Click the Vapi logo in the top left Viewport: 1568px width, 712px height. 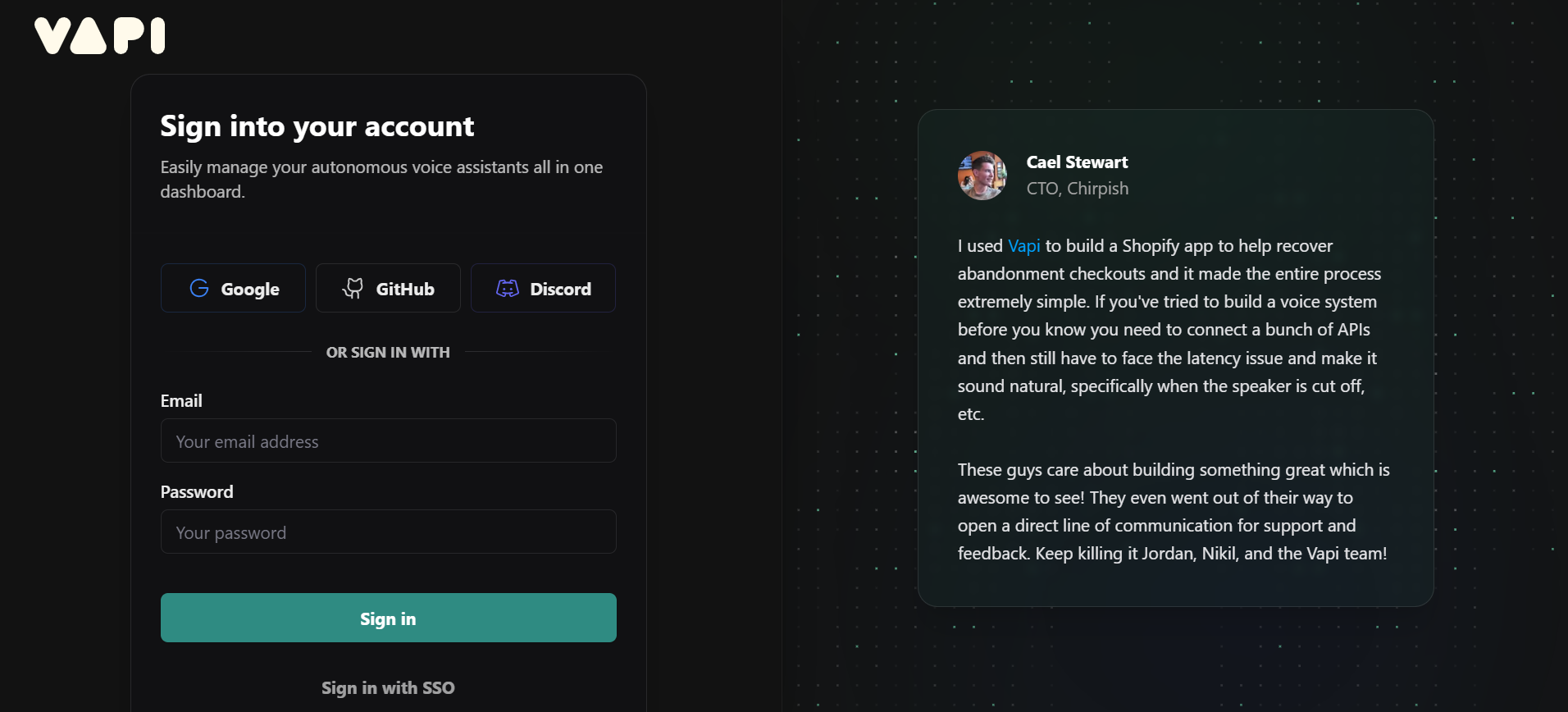(100, 35)
